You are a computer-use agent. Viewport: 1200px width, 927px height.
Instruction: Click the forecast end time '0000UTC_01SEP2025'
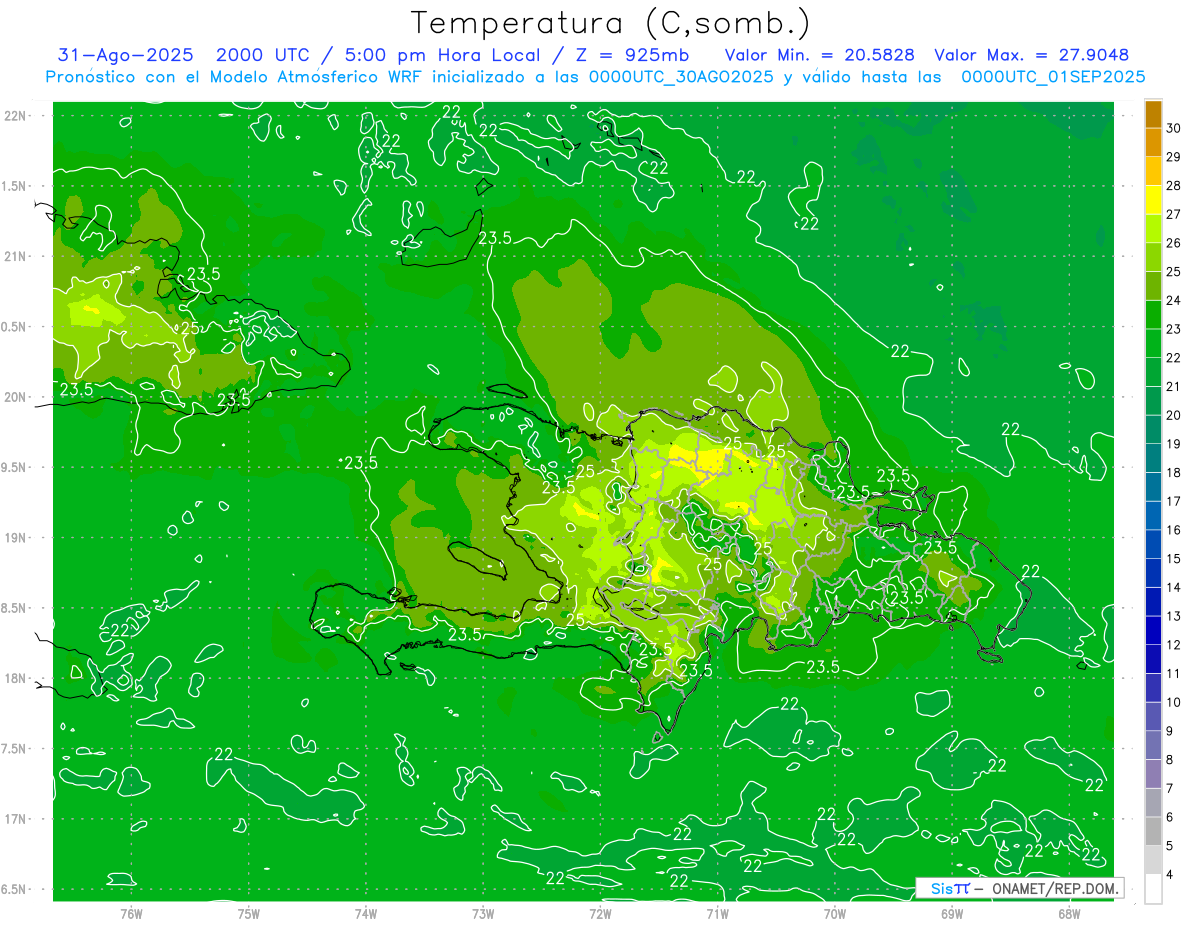[x=1053, y=77]
